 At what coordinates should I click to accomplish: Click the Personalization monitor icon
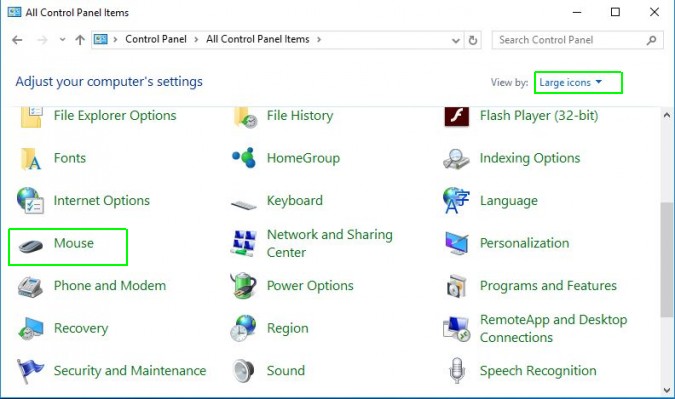pyautogui.click(x=456, y=243)
